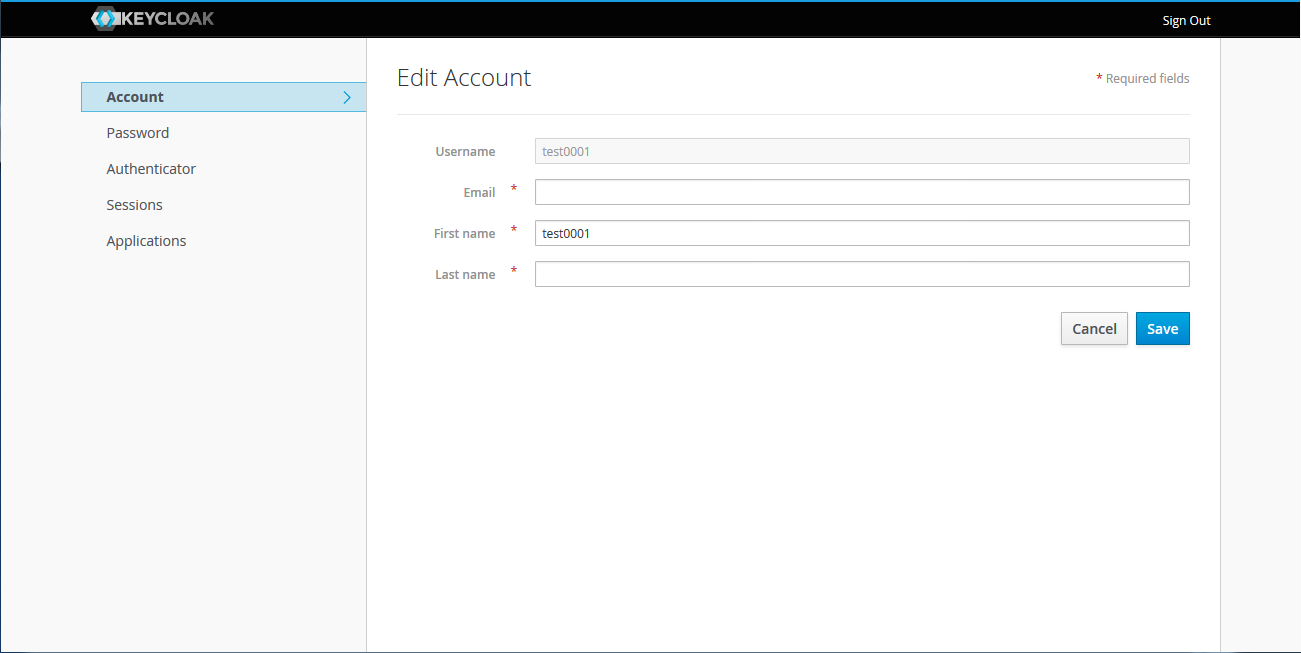Open the Password settings page
Image resolution: width=1301 pixels, height=653 pixels.
[x=137, y=132]
